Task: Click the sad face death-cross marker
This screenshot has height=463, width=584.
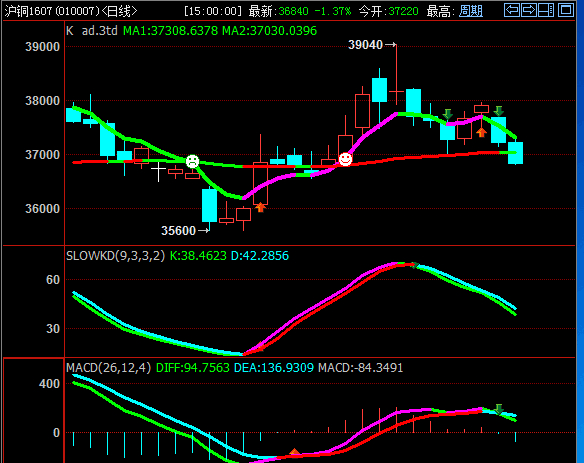Action: (193, 161)
